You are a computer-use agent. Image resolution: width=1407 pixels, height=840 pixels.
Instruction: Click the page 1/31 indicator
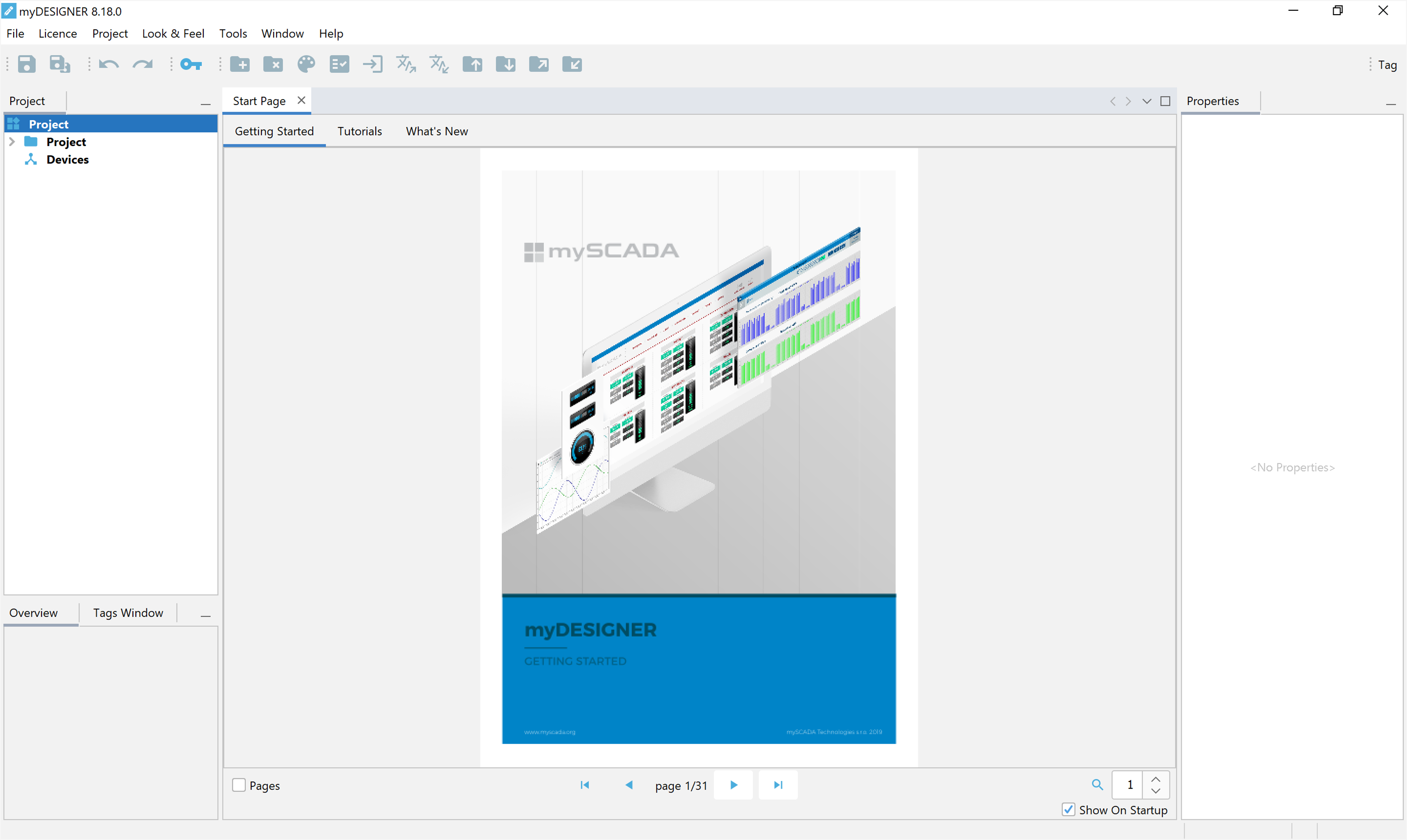click(x=681, y=786)
